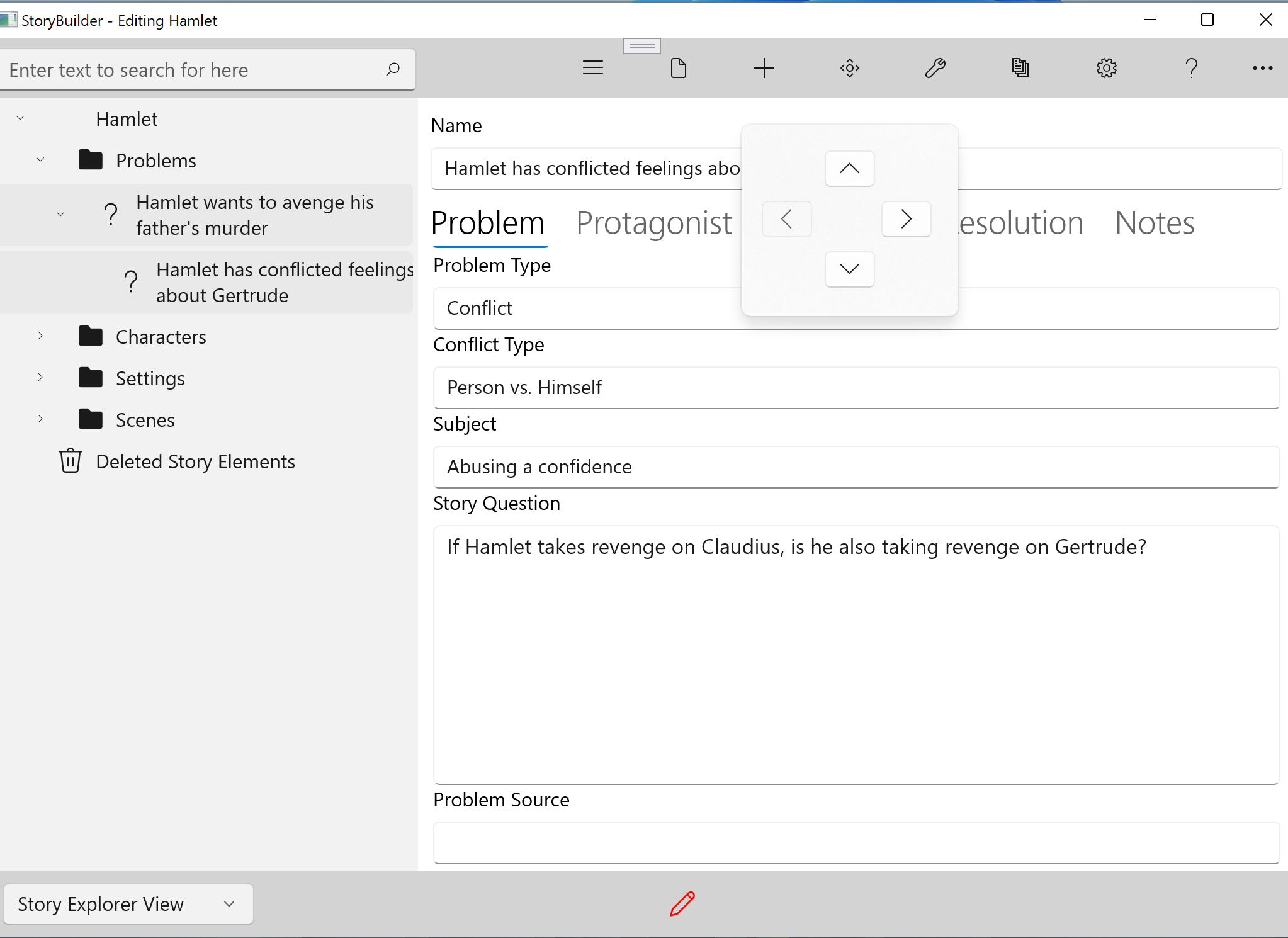The image size is (1288, 938).
Task: Collapse the Problems folder
Action: click(40, 159)
